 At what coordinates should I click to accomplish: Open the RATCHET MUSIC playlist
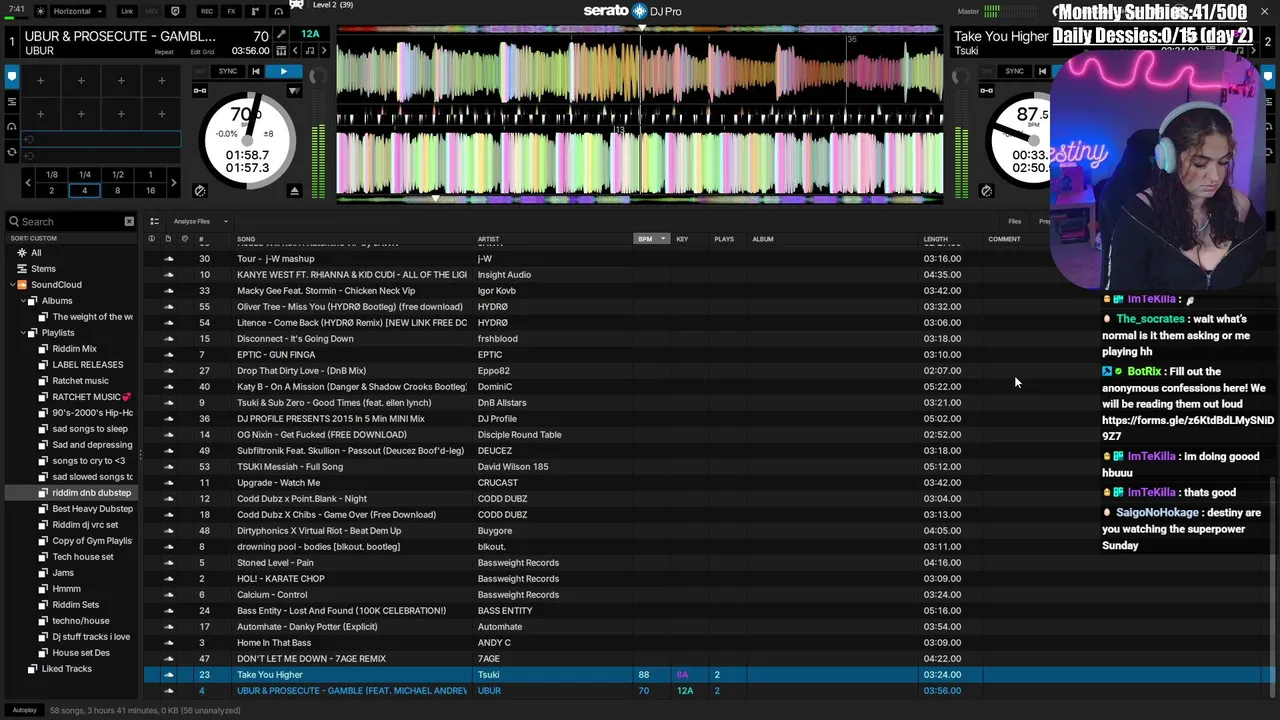click(x=87, y=397)
